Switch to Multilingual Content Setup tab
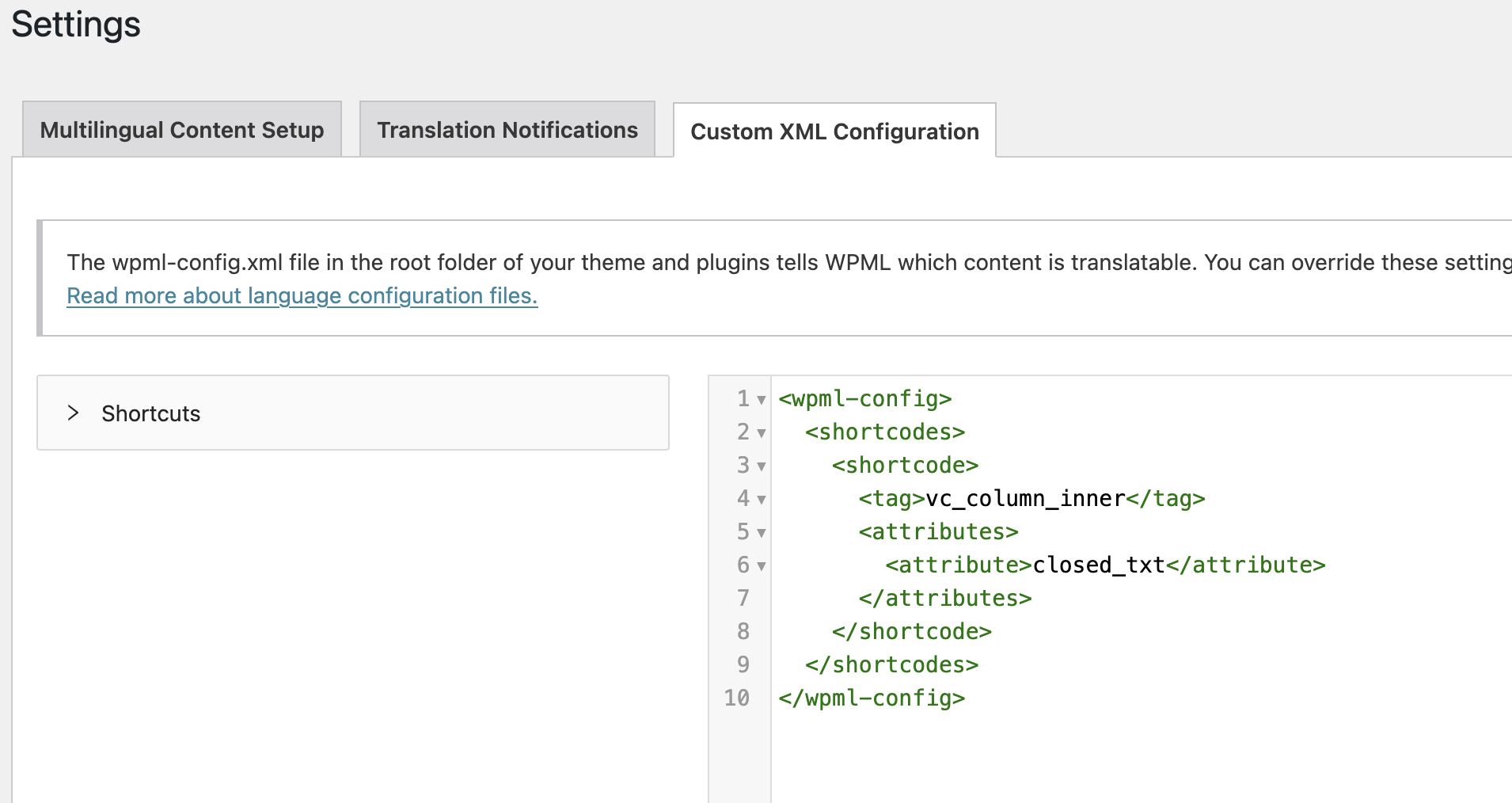This screenshot has width=1512, height=803. click(182, 129)
